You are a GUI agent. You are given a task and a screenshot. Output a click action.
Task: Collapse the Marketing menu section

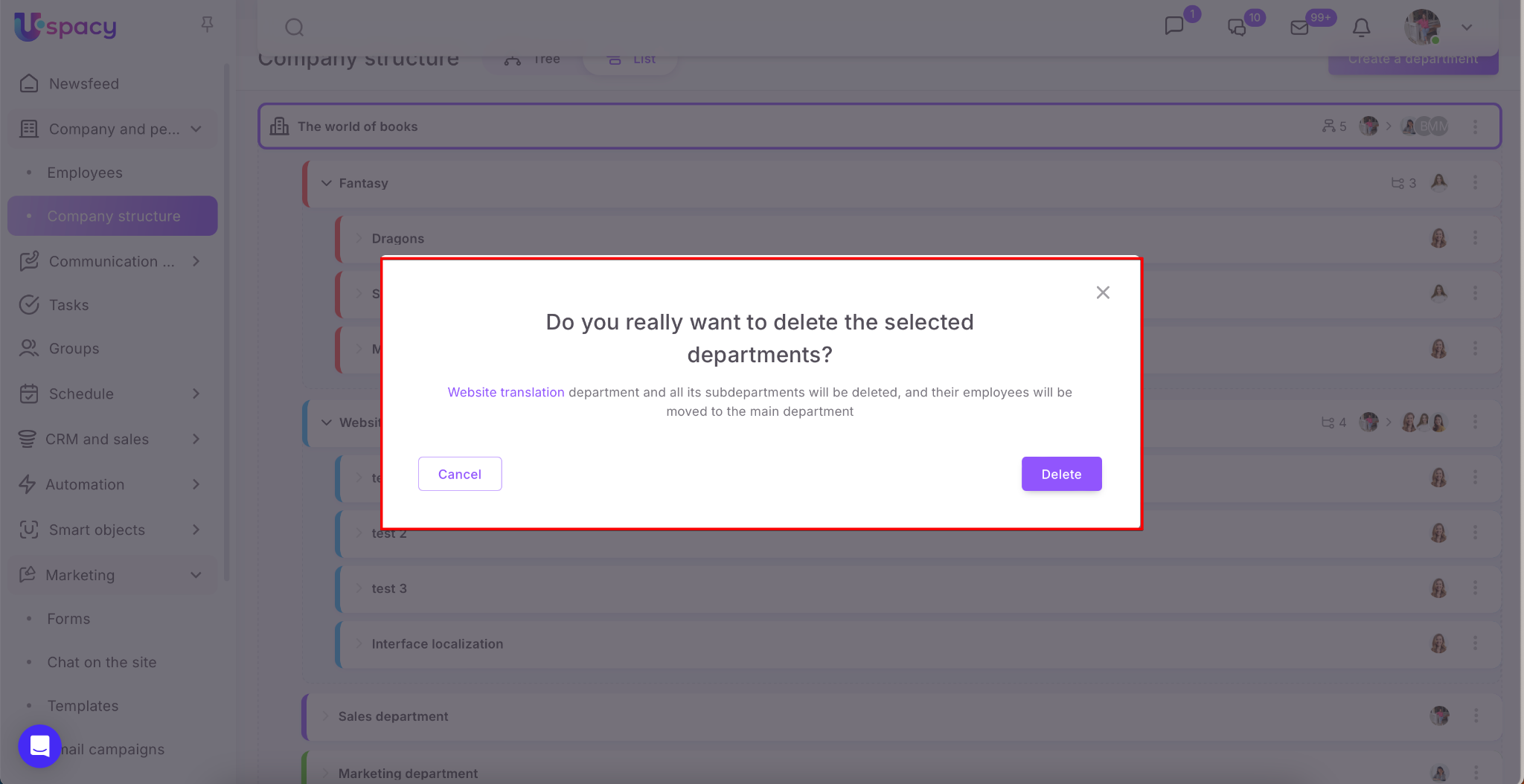(x=196, y=575)
